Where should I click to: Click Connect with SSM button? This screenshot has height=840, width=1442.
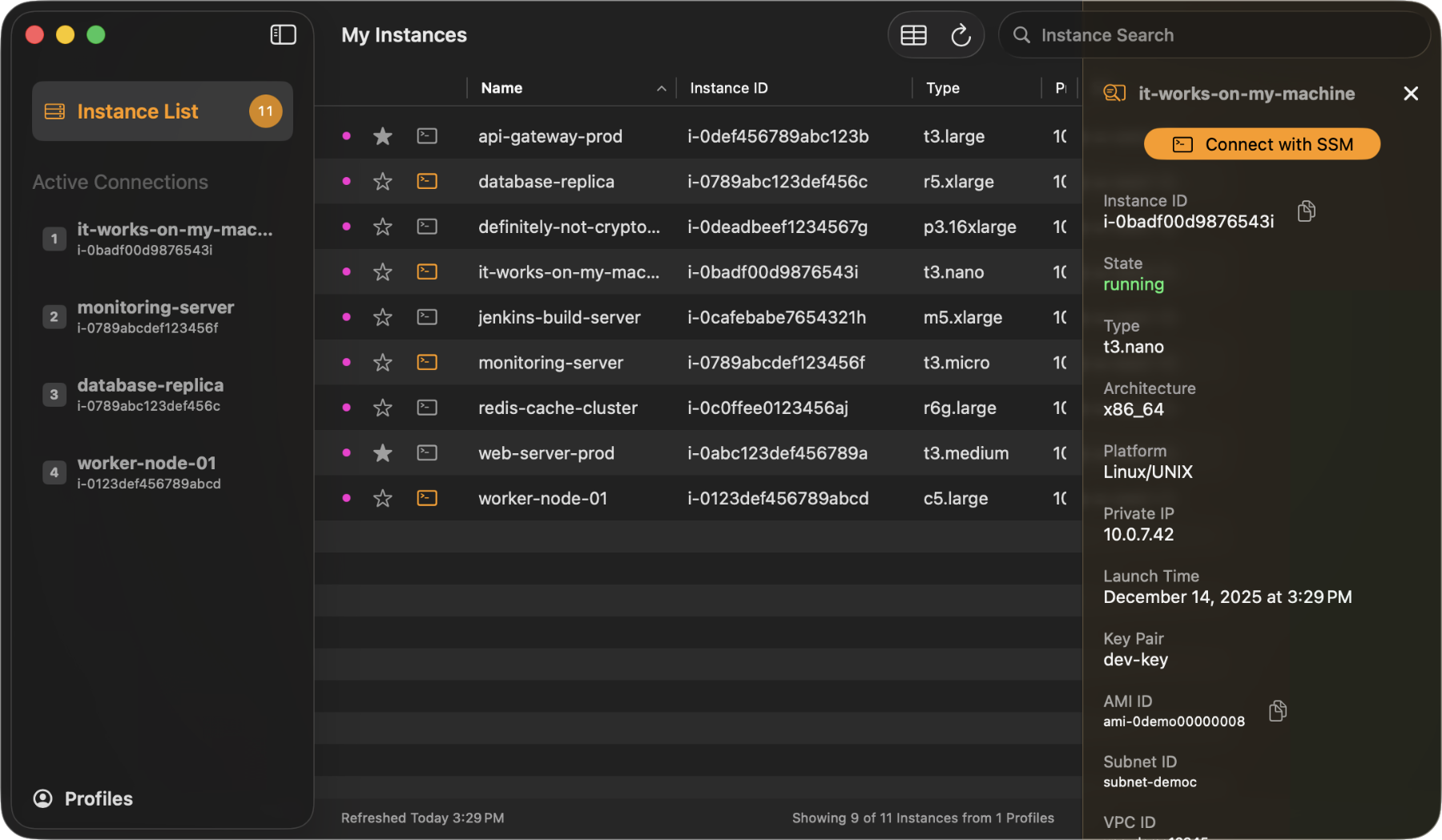[1262, 144]
